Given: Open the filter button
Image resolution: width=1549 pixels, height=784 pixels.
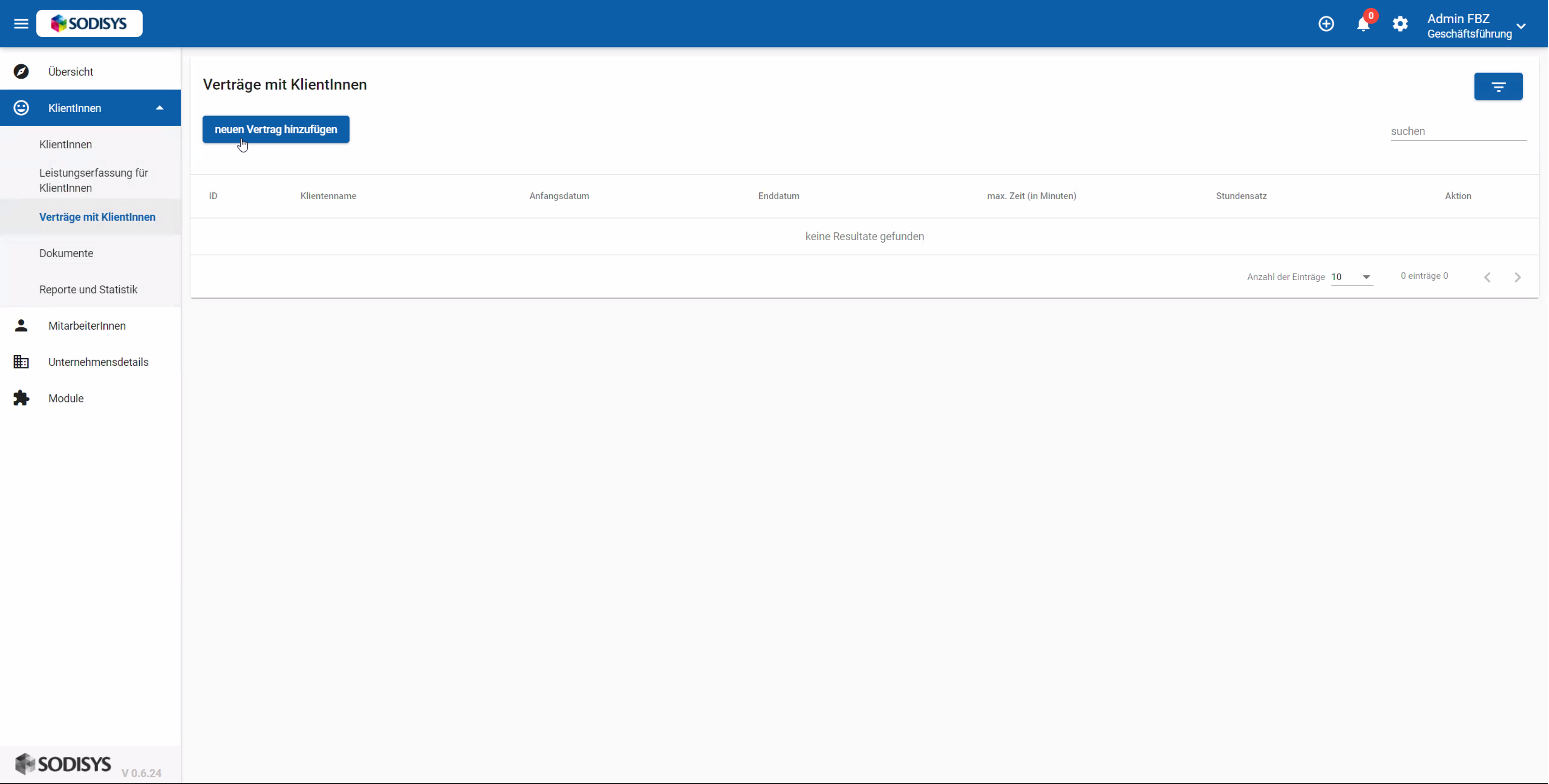Looking at the screenshot, I should (1498, 87).
